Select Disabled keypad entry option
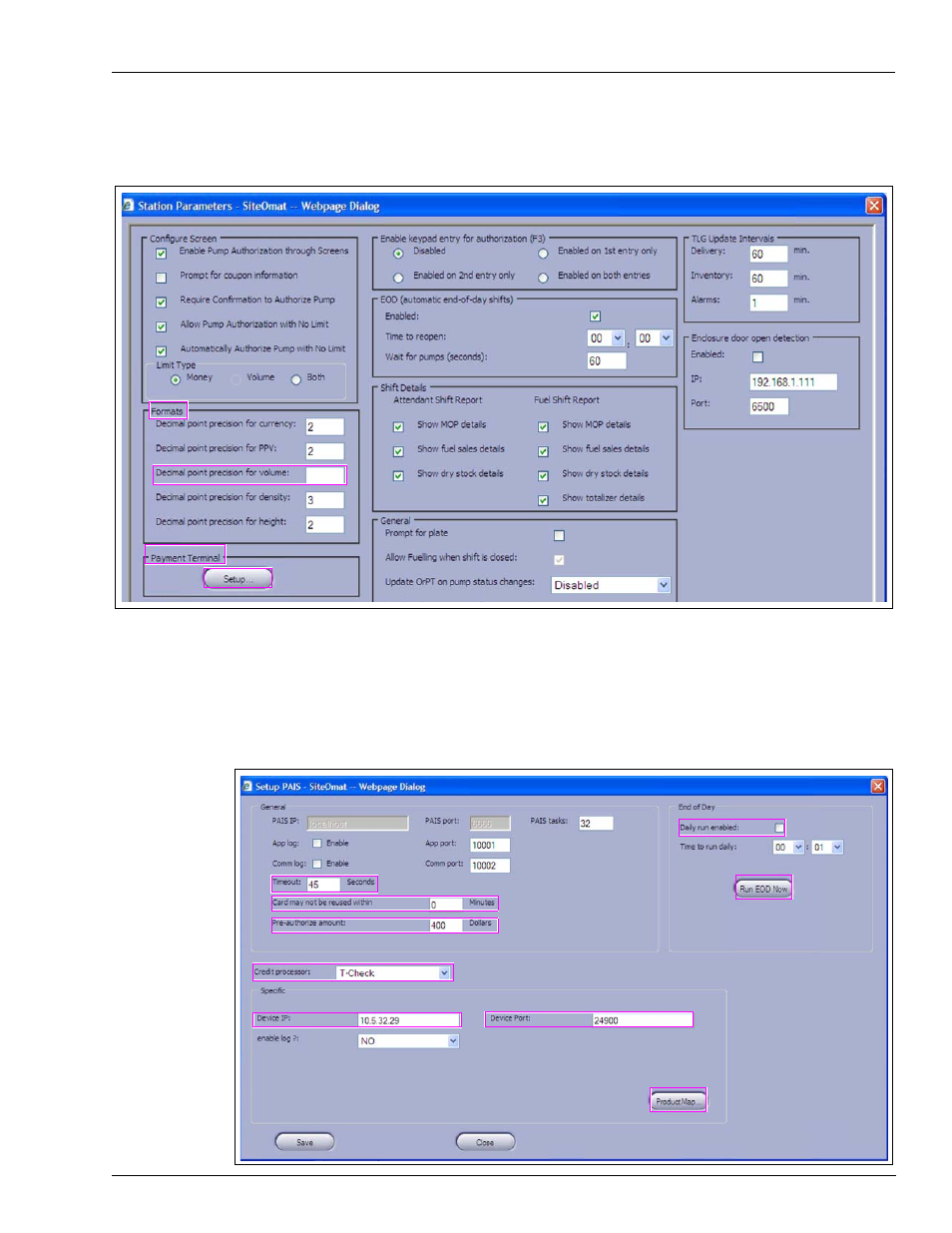 point(398,254)
